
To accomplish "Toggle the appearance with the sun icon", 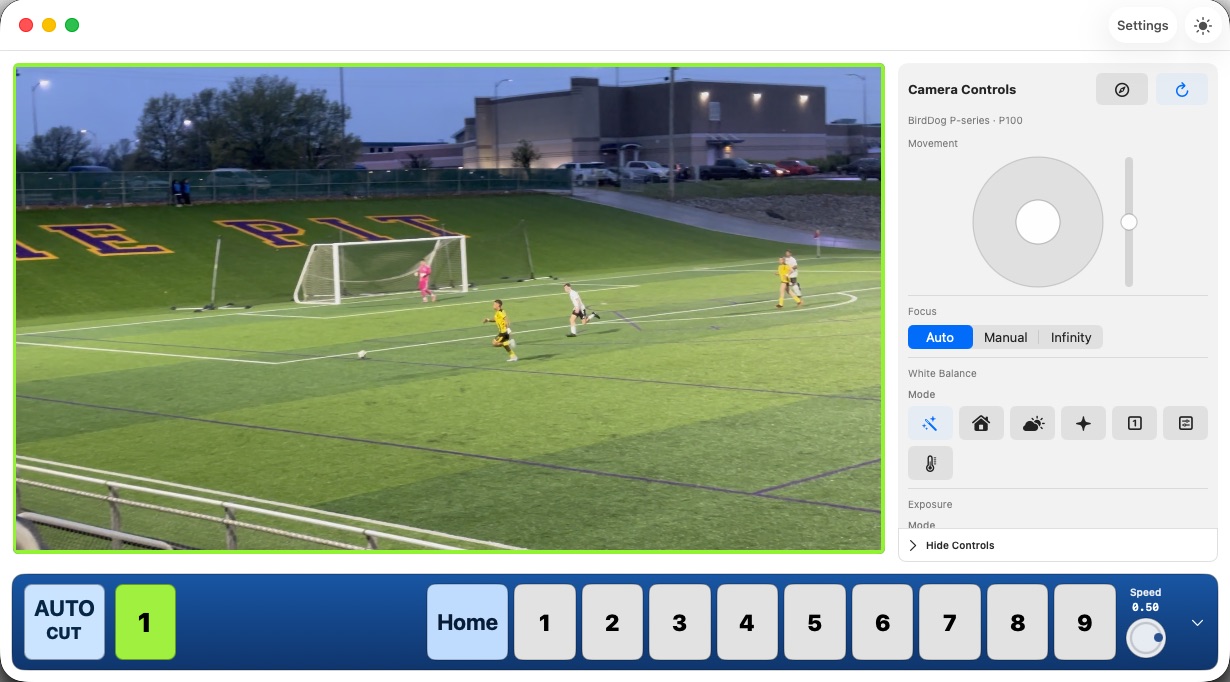I will click(1202, 25).
